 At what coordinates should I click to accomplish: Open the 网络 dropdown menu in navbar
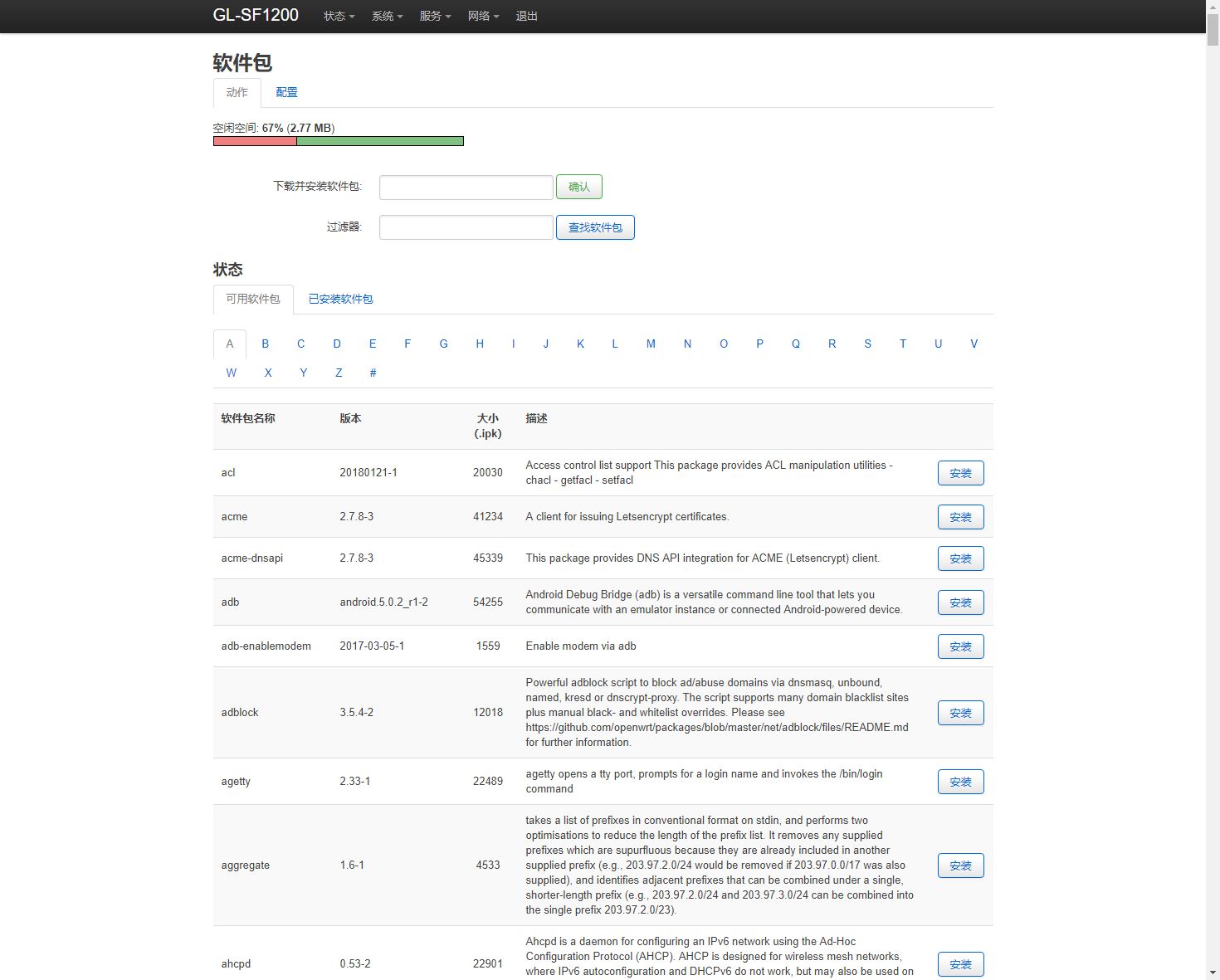coord(483,16)
